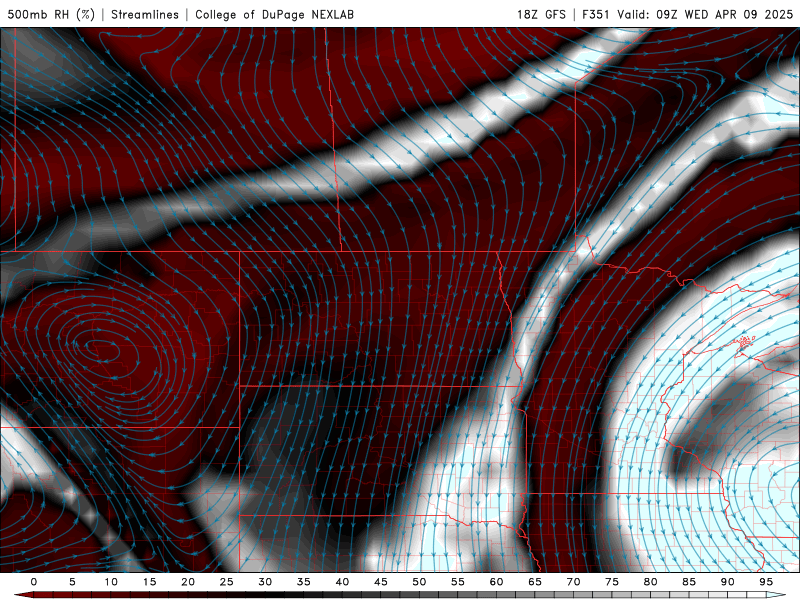Click the '90' colorbar scale label
800x600 pixels.
click(727, 582)
